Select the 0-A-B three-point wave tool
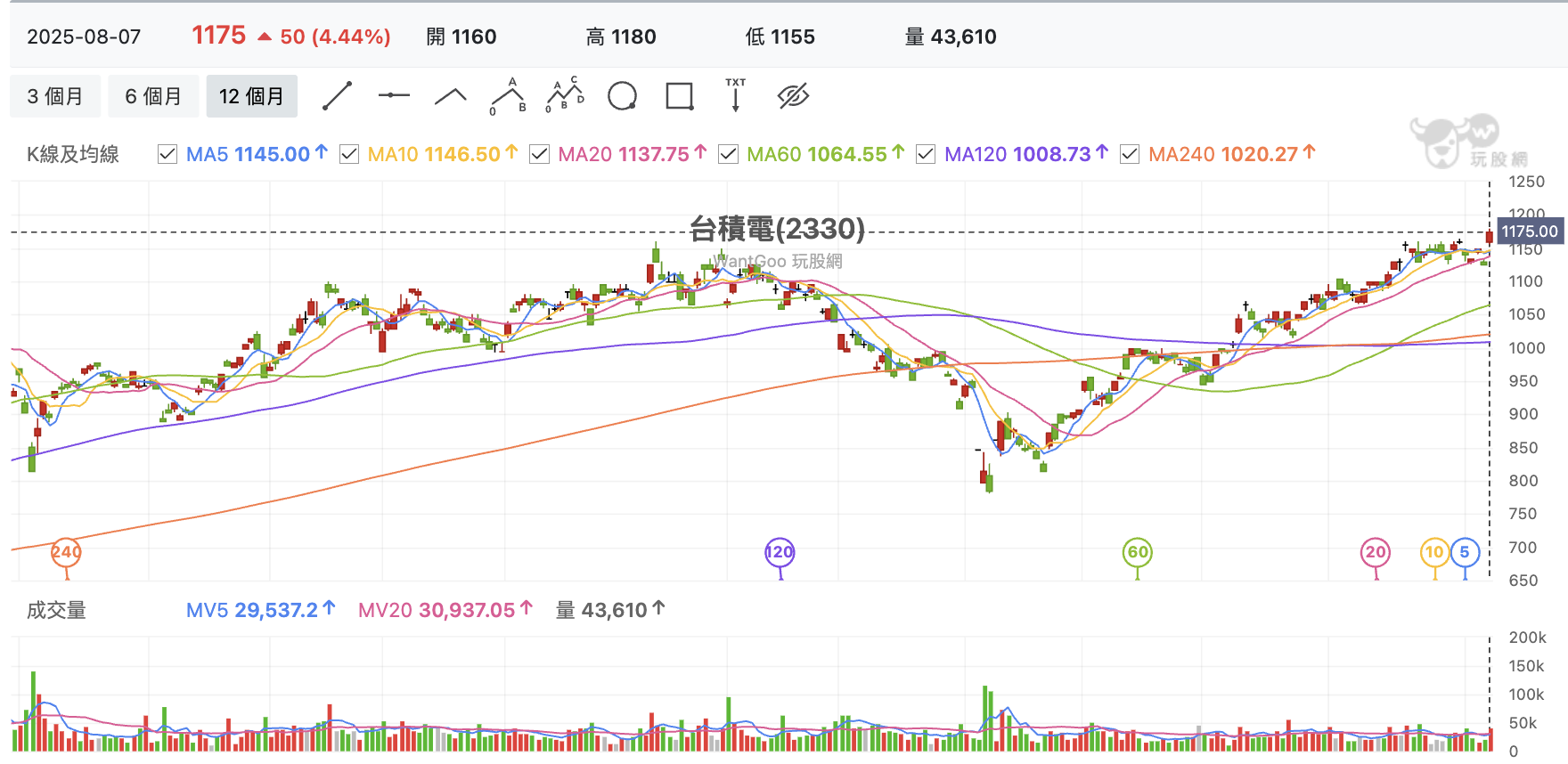Image resolution: width=1568 pixels, height=764 pixels. point(508,96)
